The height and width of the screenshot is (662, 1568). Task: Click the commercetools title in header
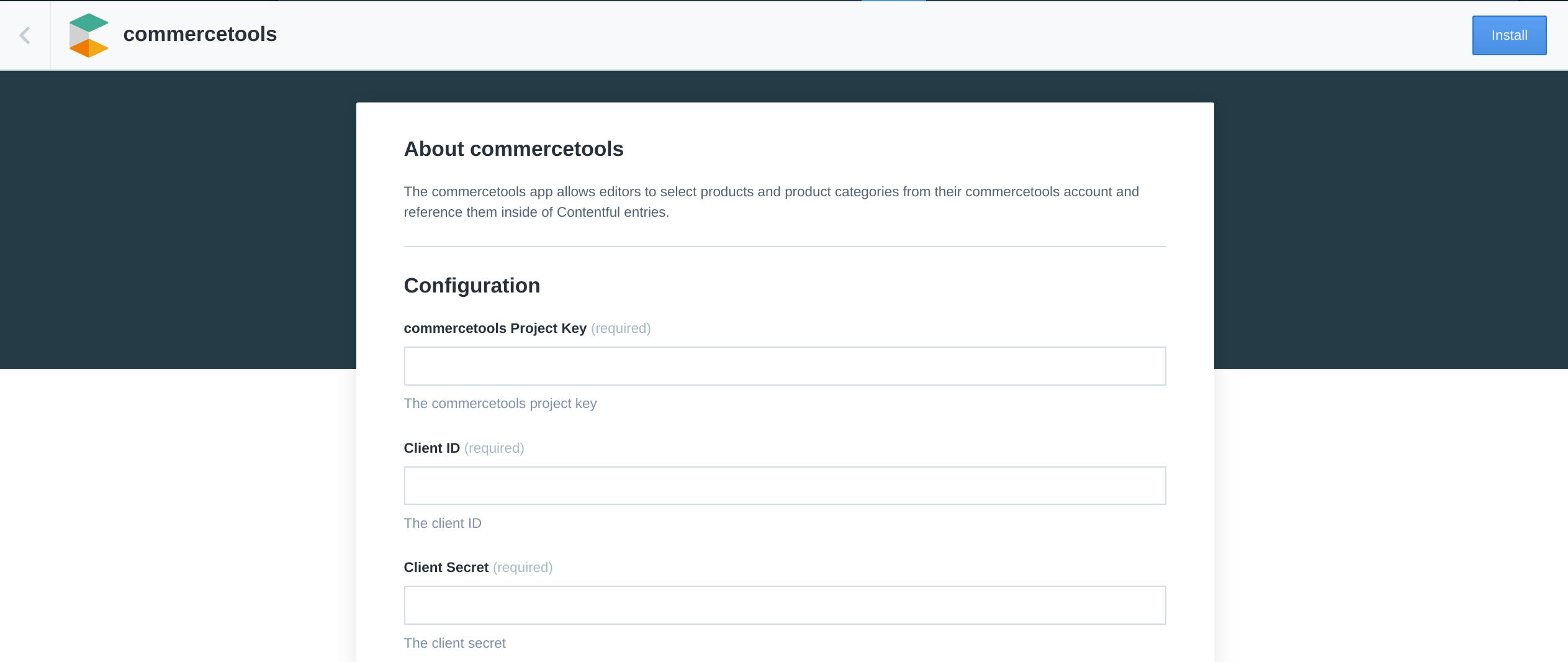pos(200,34)
